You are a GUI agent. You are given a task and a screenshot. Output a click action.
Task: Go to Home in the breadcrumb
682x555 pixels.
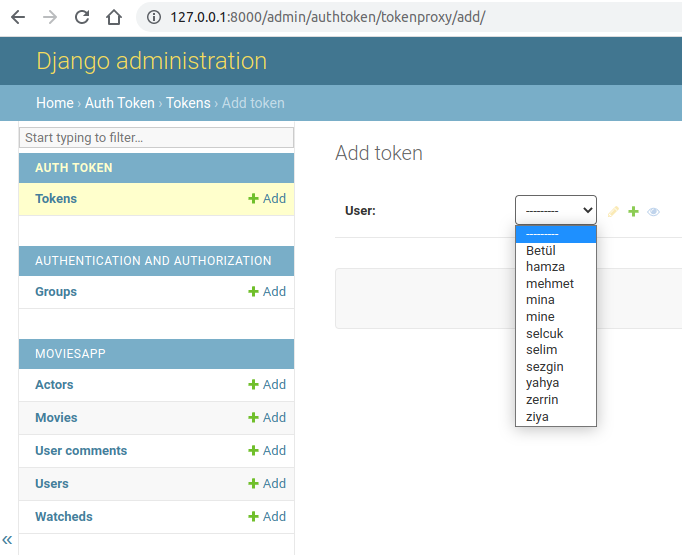point(55,103)
